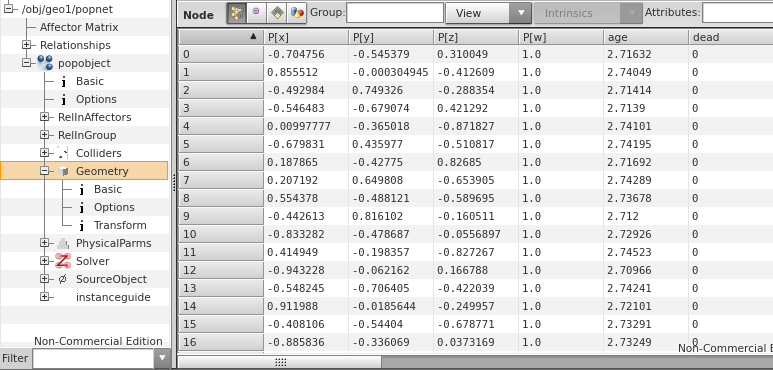
Task: Click the PhysicalParms weight icon
Action: pyautogui.click(x=63, y=243)
